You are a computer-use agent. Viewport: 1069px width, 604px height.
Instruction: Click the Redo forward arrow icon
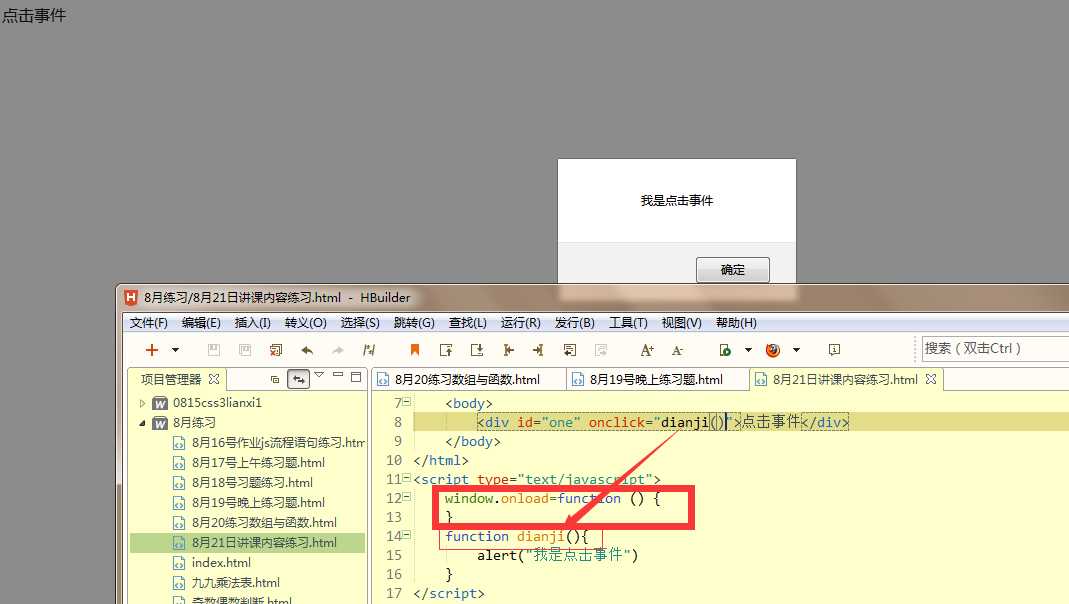(337, 350)
